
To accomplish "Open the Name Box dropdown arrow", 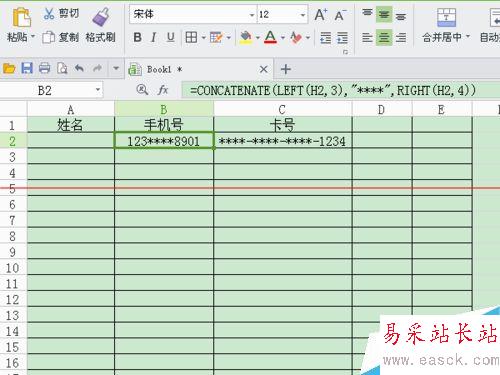I will (98, 90).
